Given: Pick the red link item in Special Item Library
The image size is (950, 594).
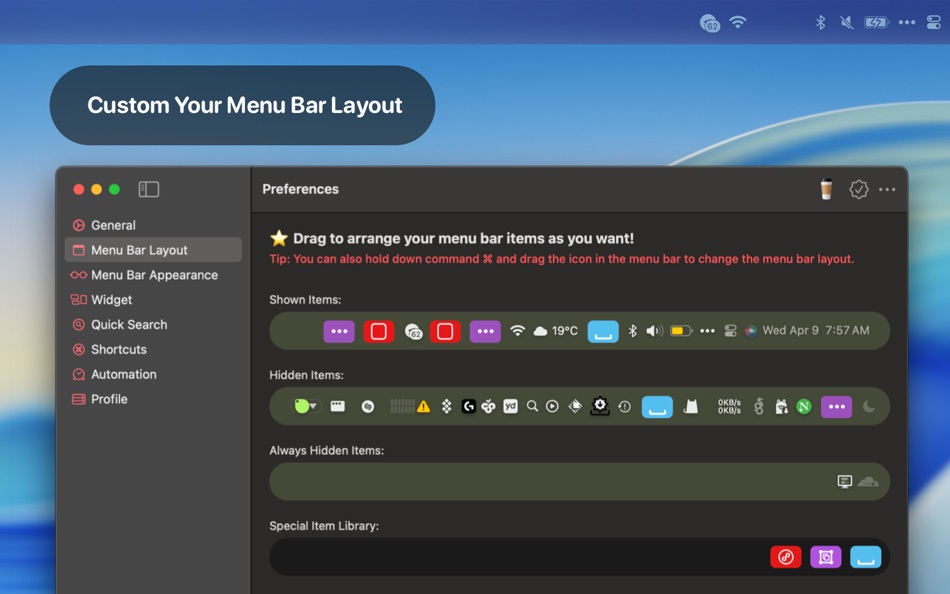Looking at the screenshot, I should point(786,557).
